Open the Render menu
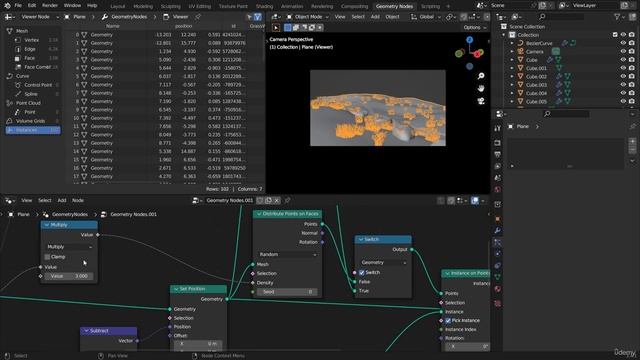The height and width of the screenshot is (360, 640). [x=50, y=6]
